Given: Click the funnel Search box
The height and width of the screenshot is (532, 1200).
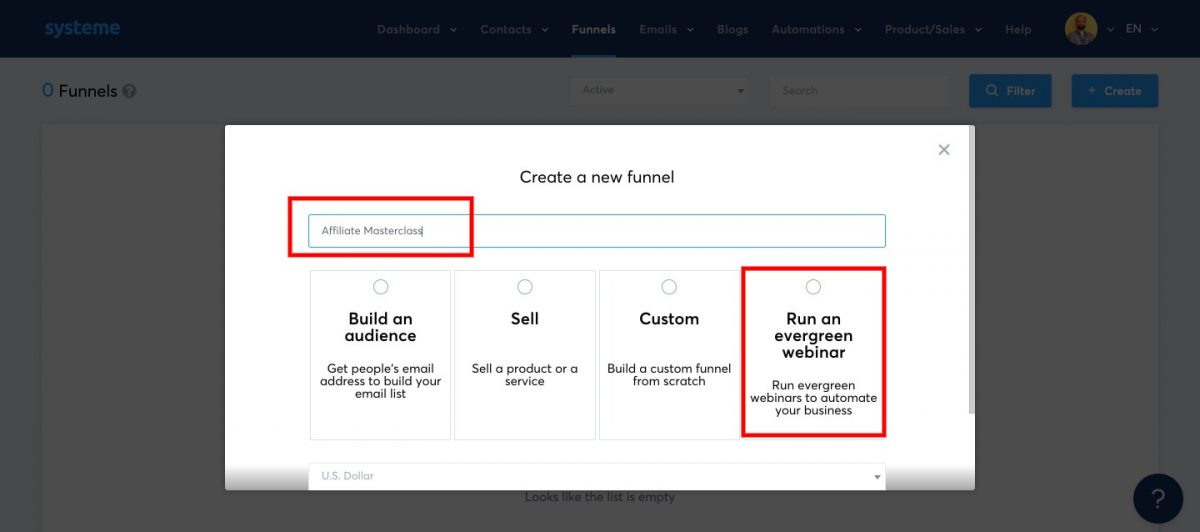Looking at the screenshot, I should point(858,91).
